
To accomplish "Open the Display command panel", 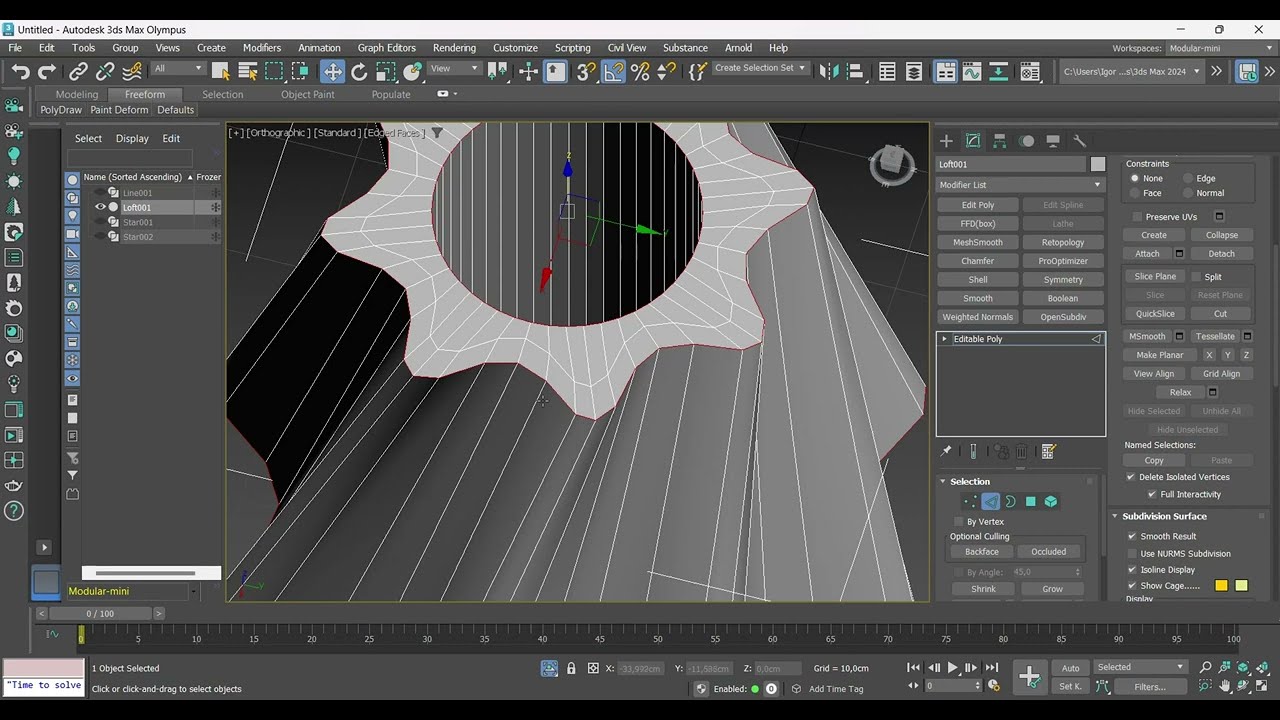I will point(1053,141).
